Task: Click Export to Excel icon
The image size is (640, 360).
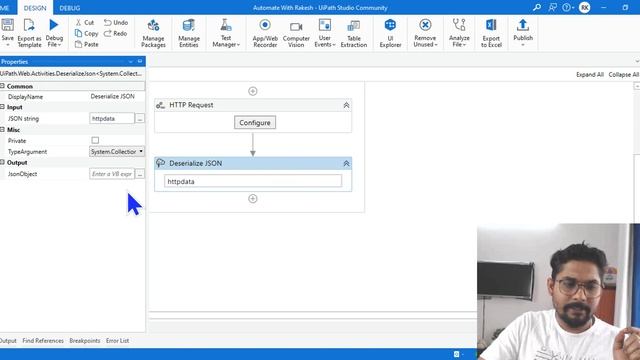Action: (491, 25)
